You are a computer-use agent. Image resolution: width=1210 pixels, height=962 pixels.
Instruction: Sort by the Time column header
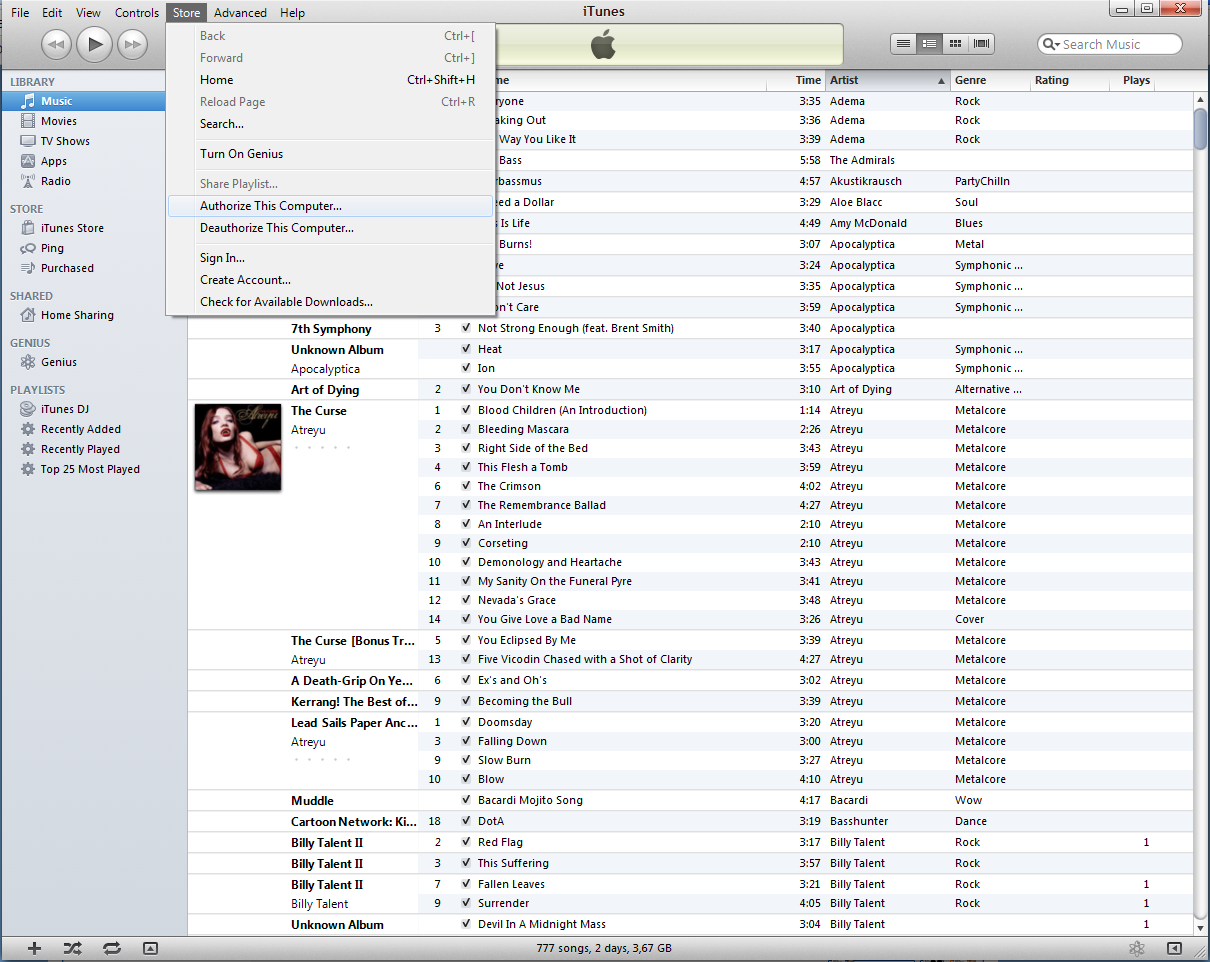tap(795, 80)
